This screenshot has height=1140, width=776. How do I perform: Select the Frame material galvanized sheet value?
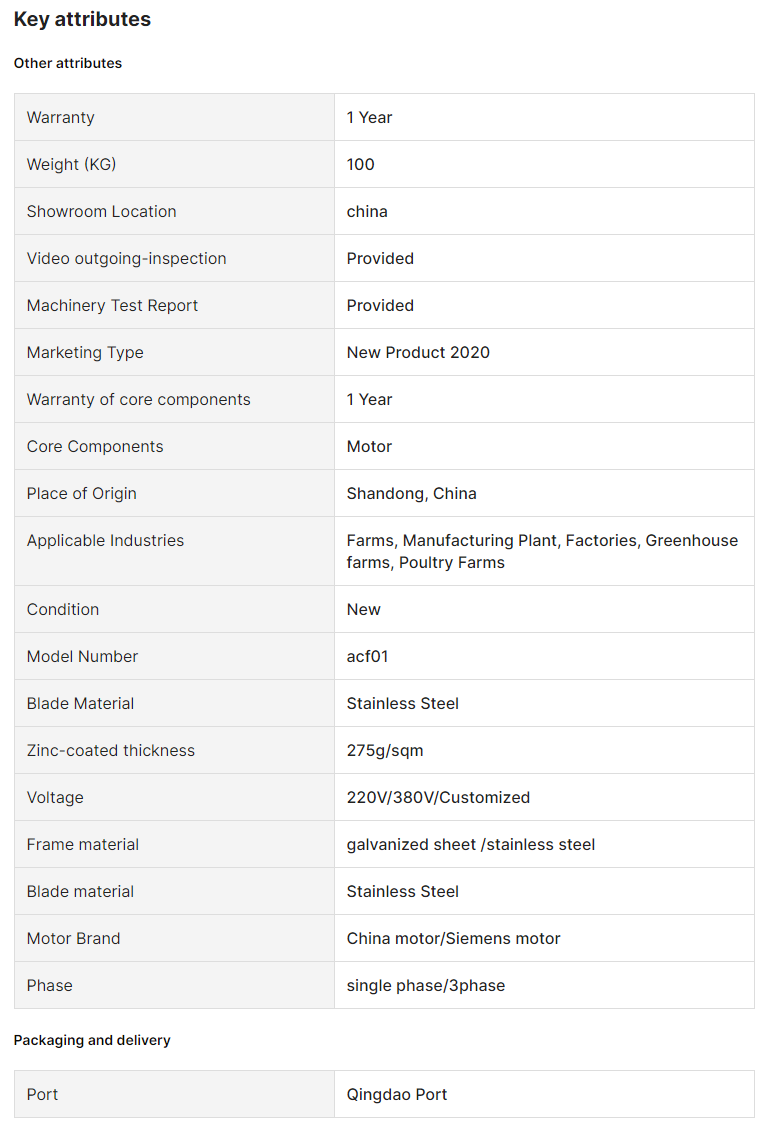coord(471,845)
